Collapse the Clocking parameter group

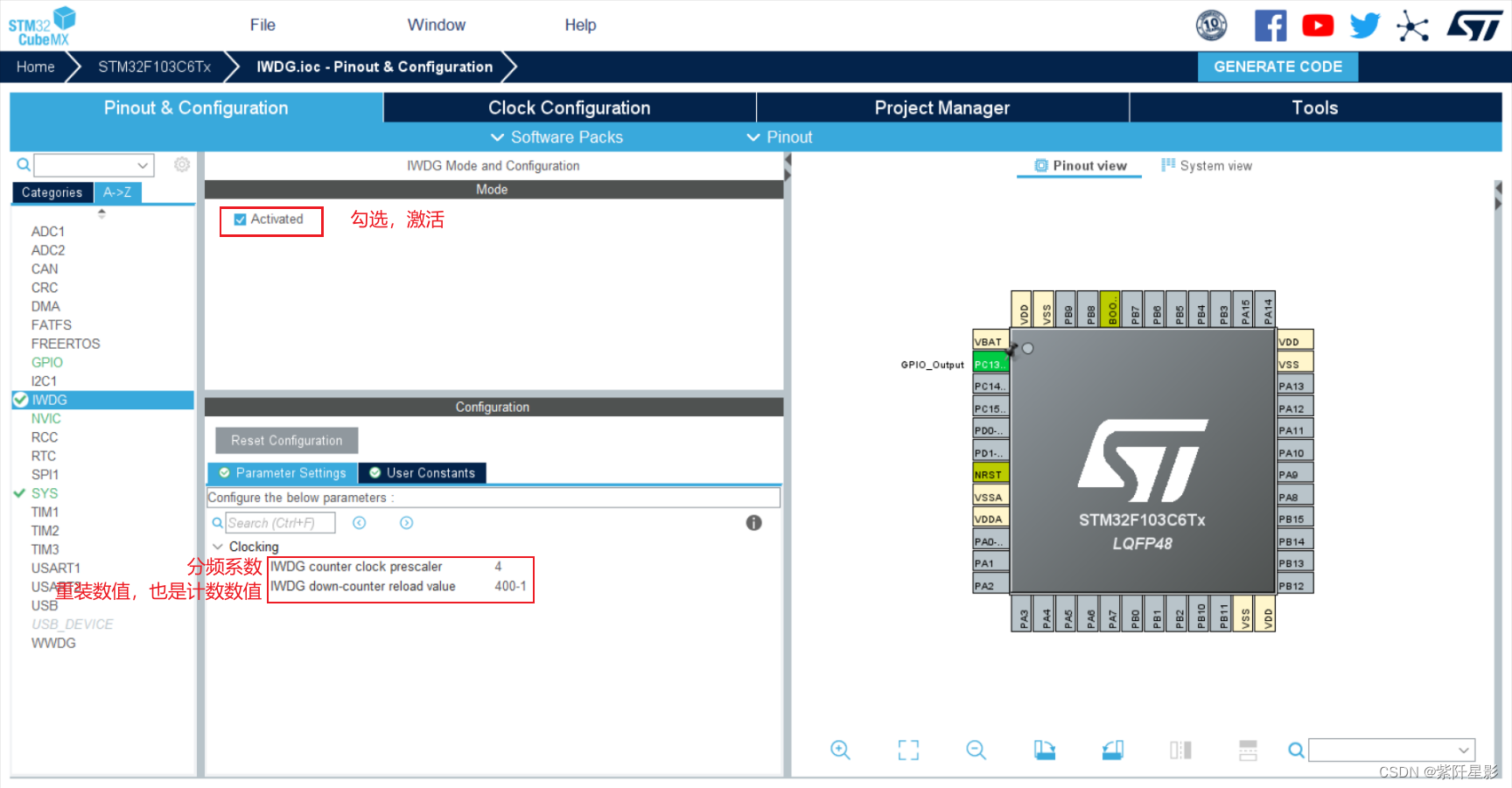(x=217, y=547)
